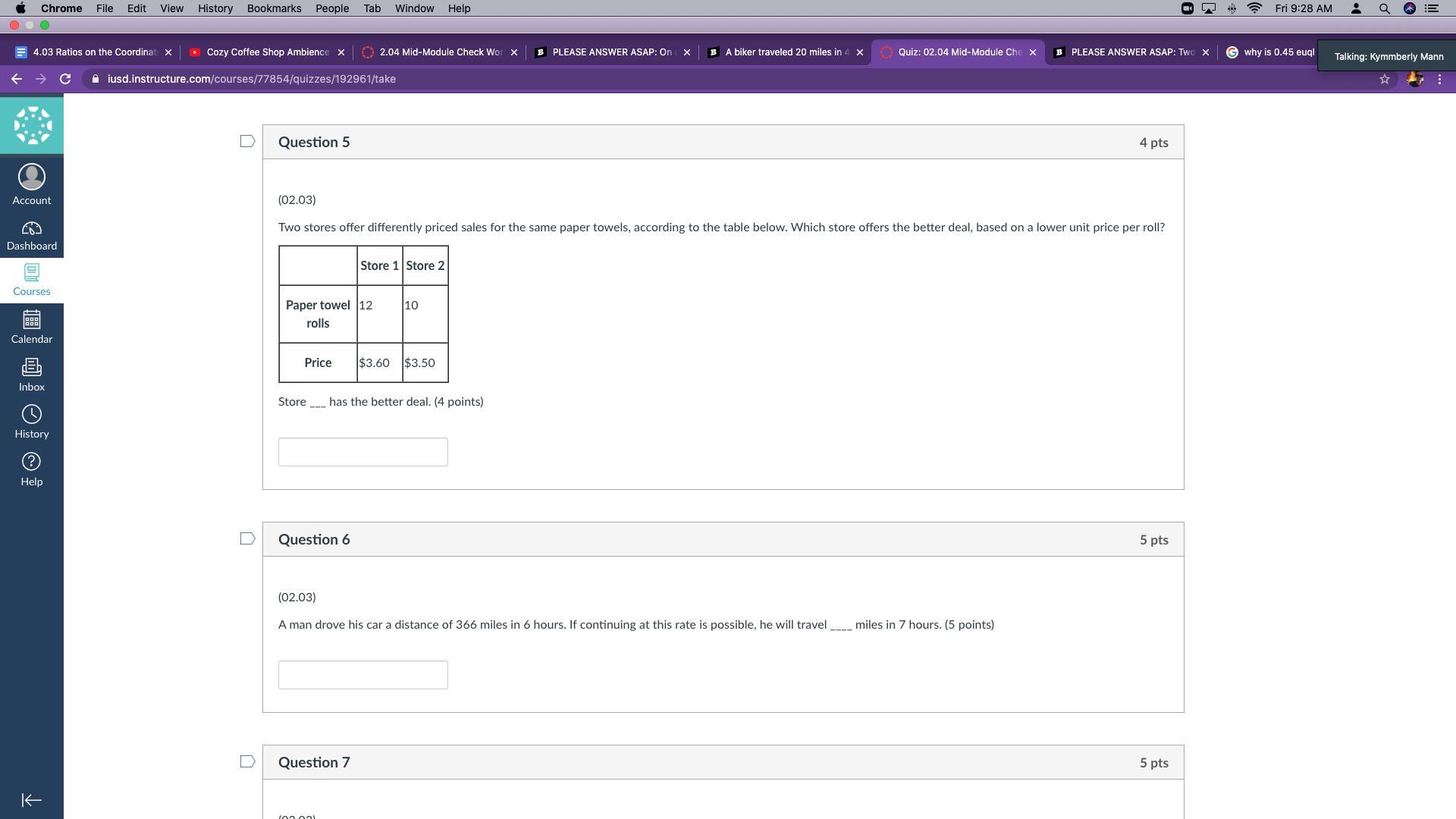Collapse the Canvas navigation sidebar arrow
The height and width of the screenshot is (819, 1456).
(31, 800)
